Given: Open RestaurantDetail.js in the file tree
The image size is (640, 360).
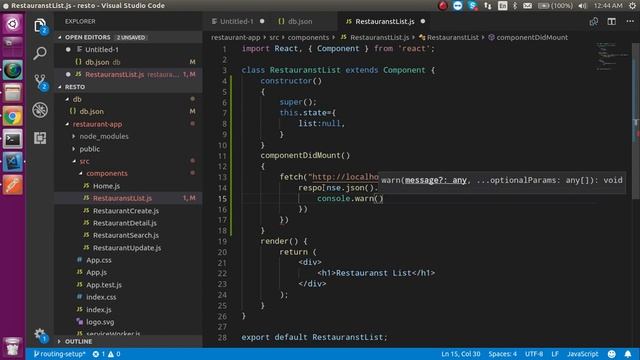Looking at the screenshot, I should pyautogui.click(x=129, y=223).
